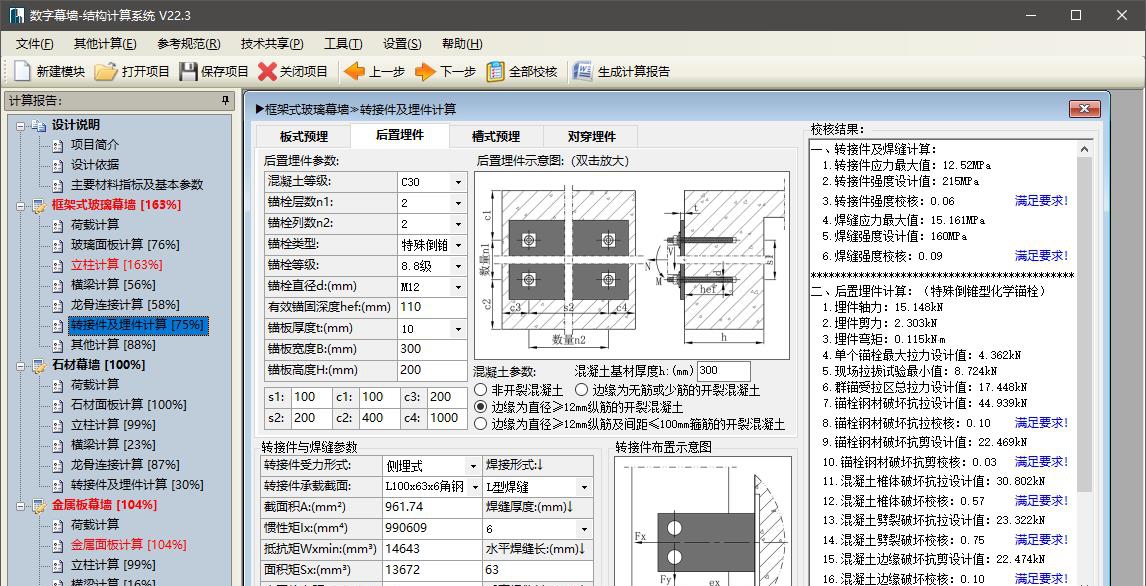The image size is (1146, 586).
Task: Choose 边缘为直径≥12mm纵筋及间距≤100mm箍筋 radio option
Action: click(x=481, y=424)
